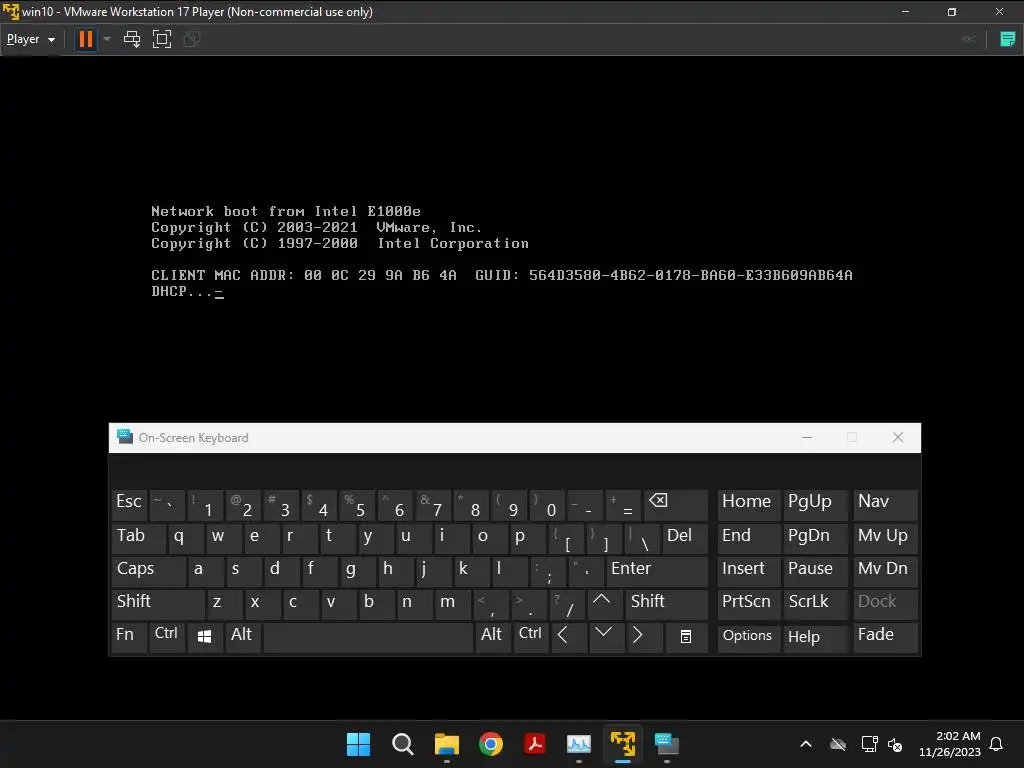Viewport: 1024px width, 768px height.
Task: Click the Fade key
Action: [885, 637]
